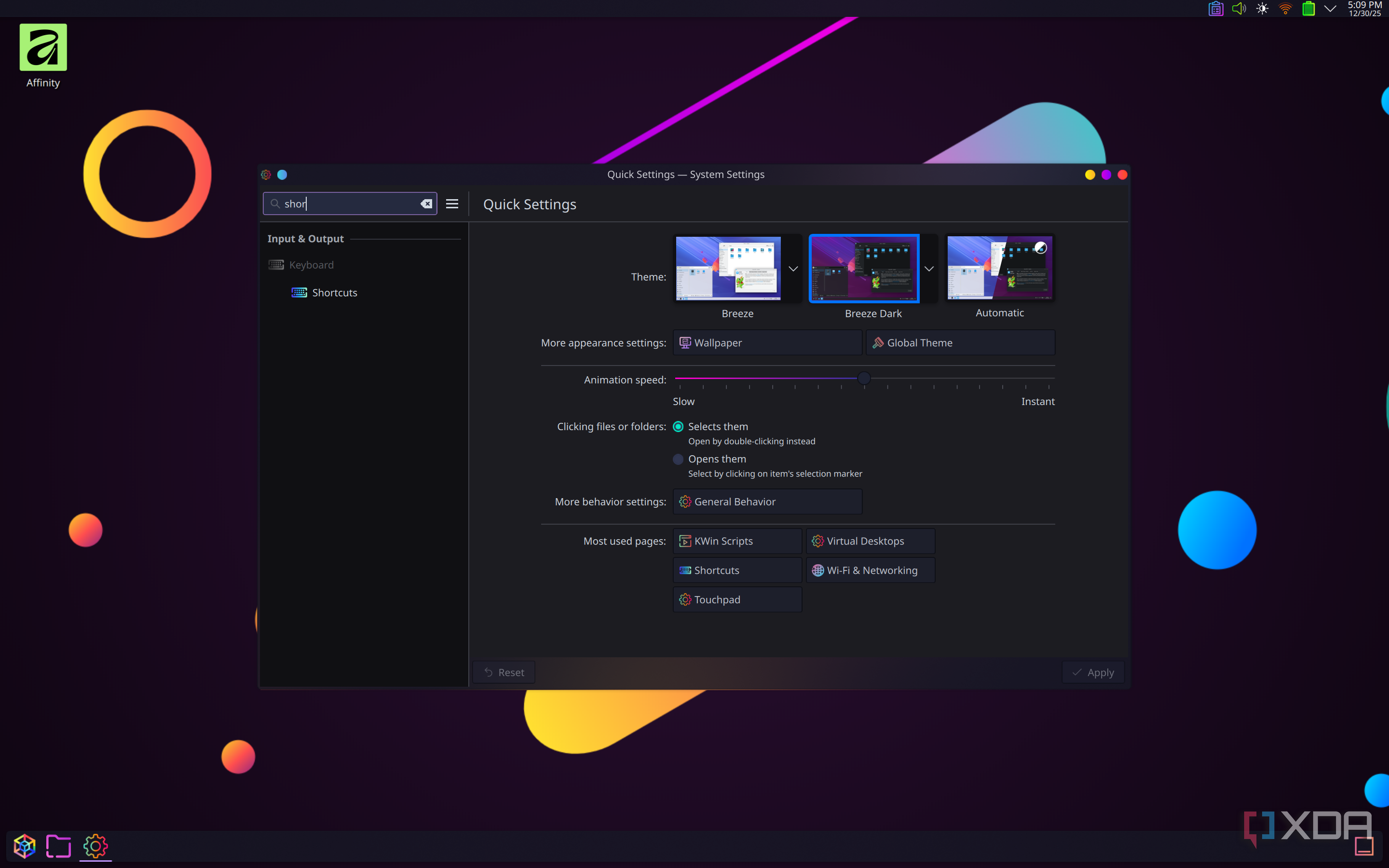The height and width of the screenshot is (868, 1389).
Task: Toggle the pin button in title bar
Action: [282, 175]
